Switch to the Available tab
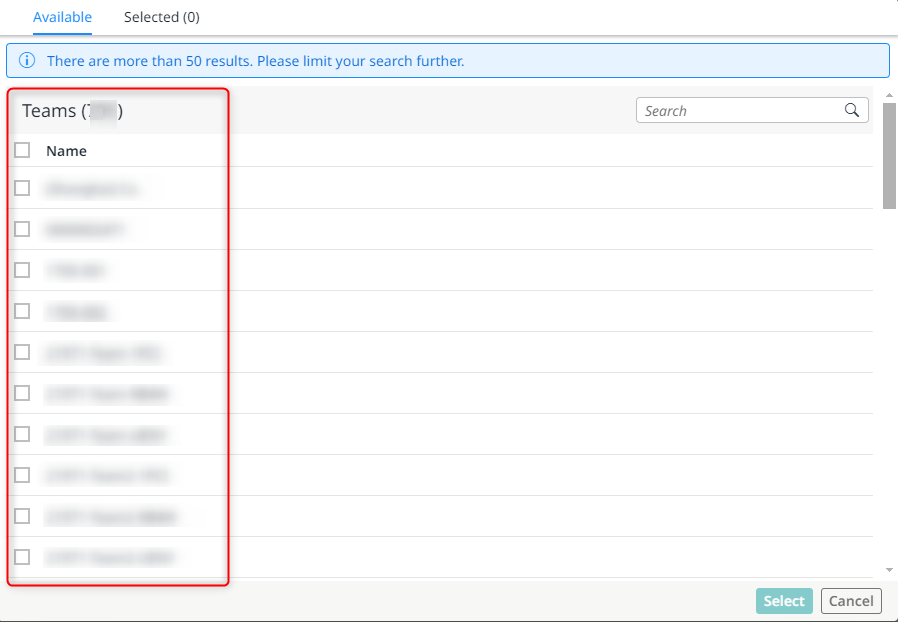898x622 pixels. (x=62, y=17)
